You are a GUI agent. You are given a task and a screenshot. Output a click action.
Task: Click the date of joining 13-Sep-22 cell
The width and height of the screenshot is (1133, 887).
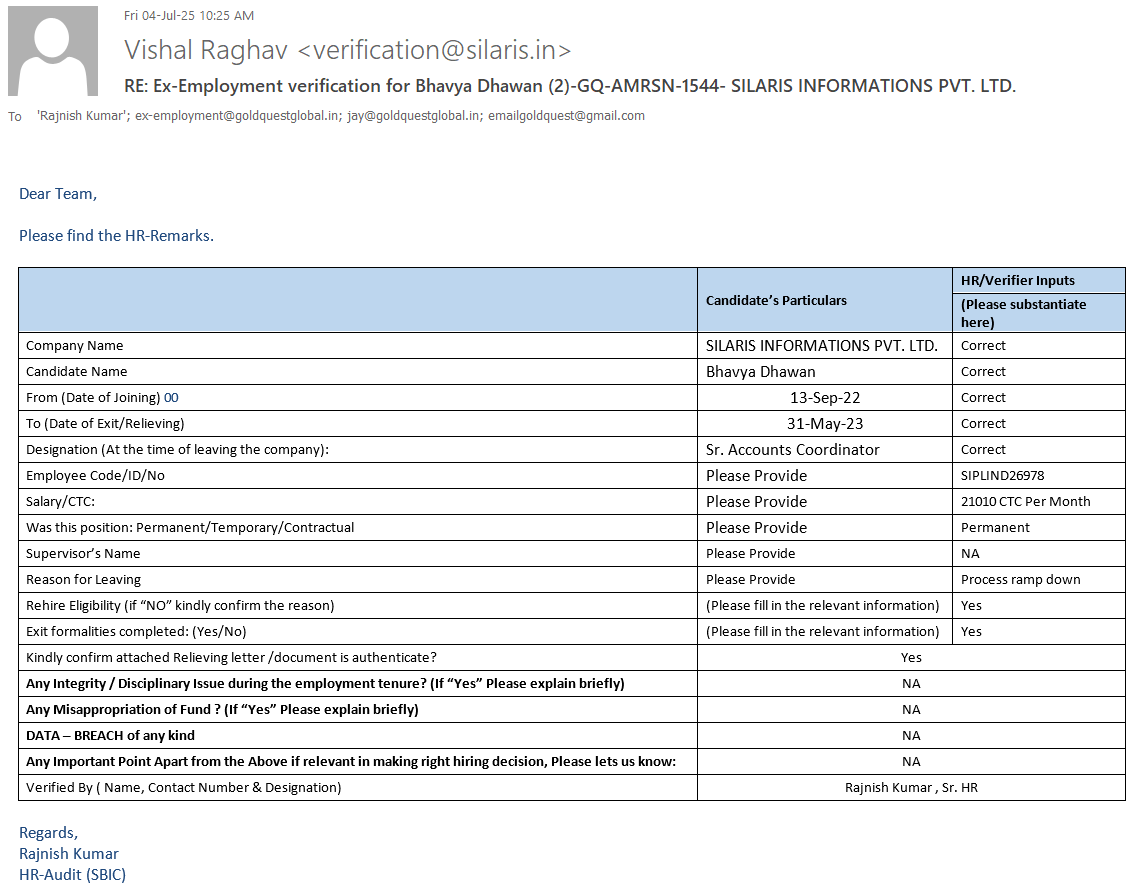[824, 398]
